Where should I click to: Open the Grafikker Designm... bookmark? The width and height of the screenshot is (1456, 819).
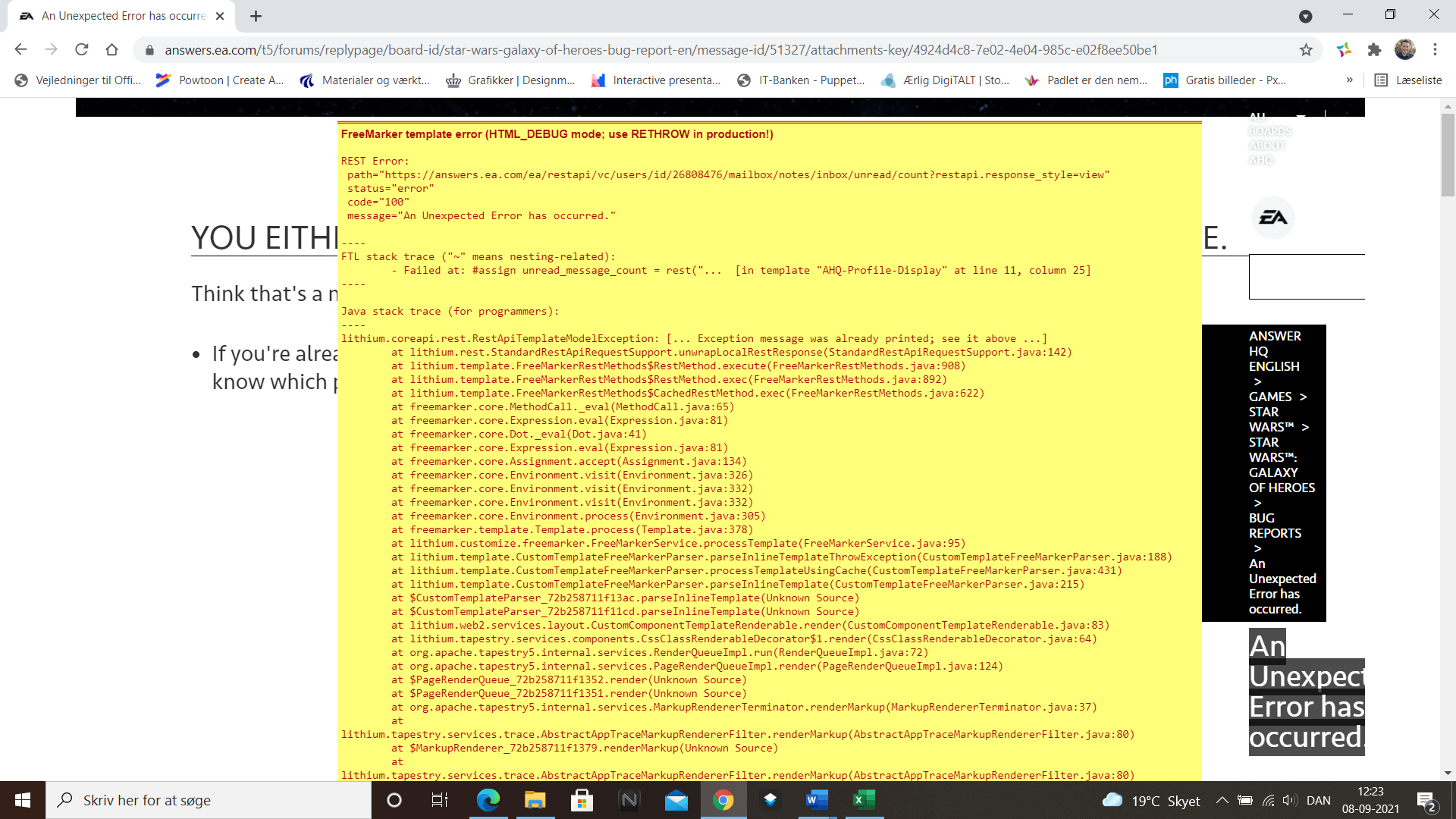(510, 80)
